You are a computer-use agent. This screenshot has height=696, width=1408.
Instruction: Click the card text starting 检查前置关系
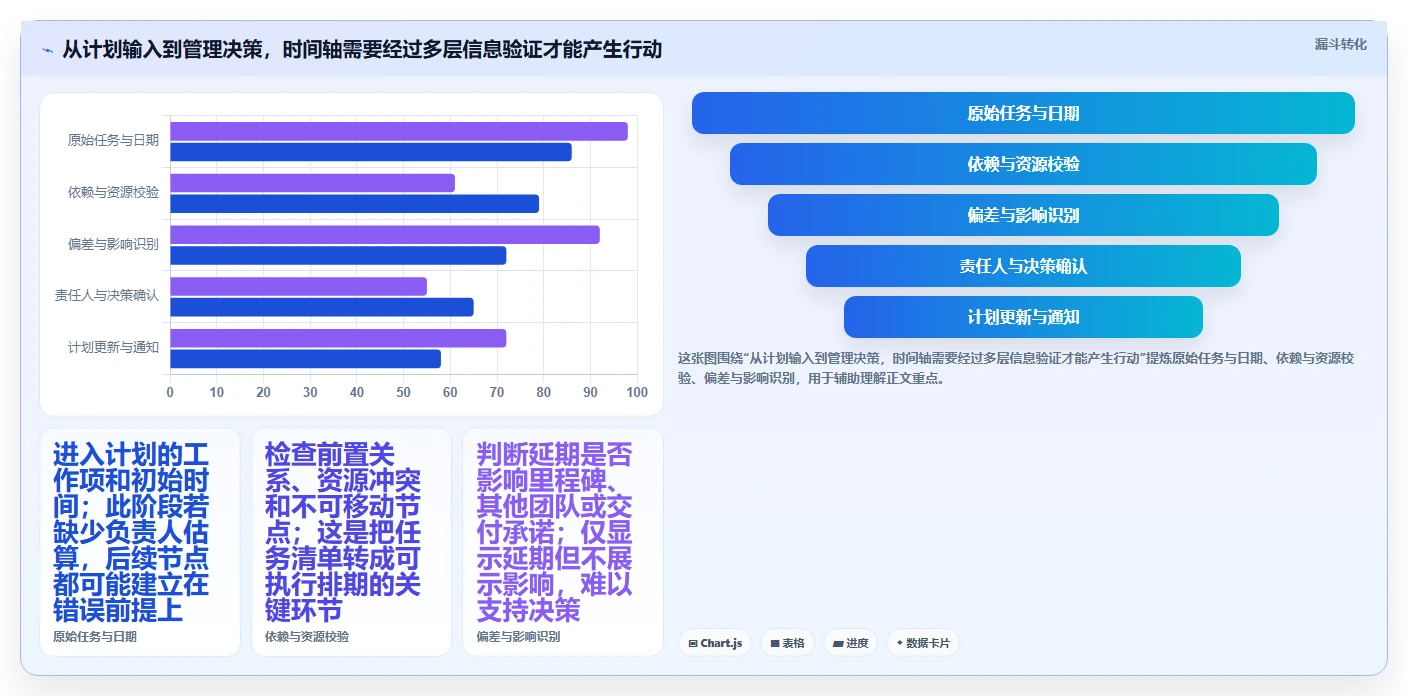tap(343, 532)
